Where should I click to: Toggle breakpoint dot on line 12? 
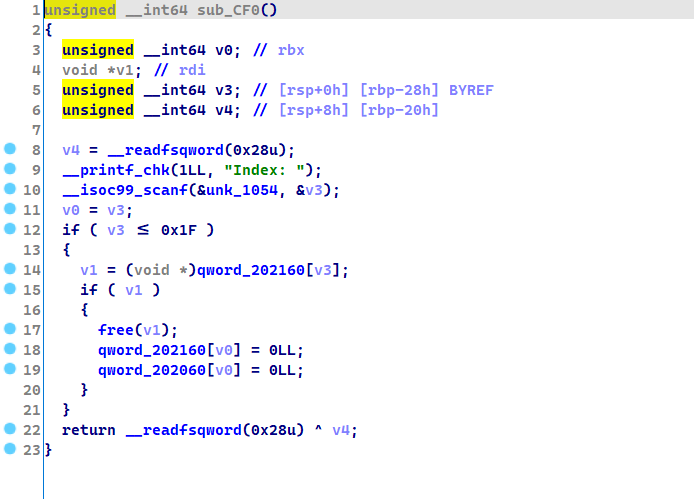click(10, 229)
